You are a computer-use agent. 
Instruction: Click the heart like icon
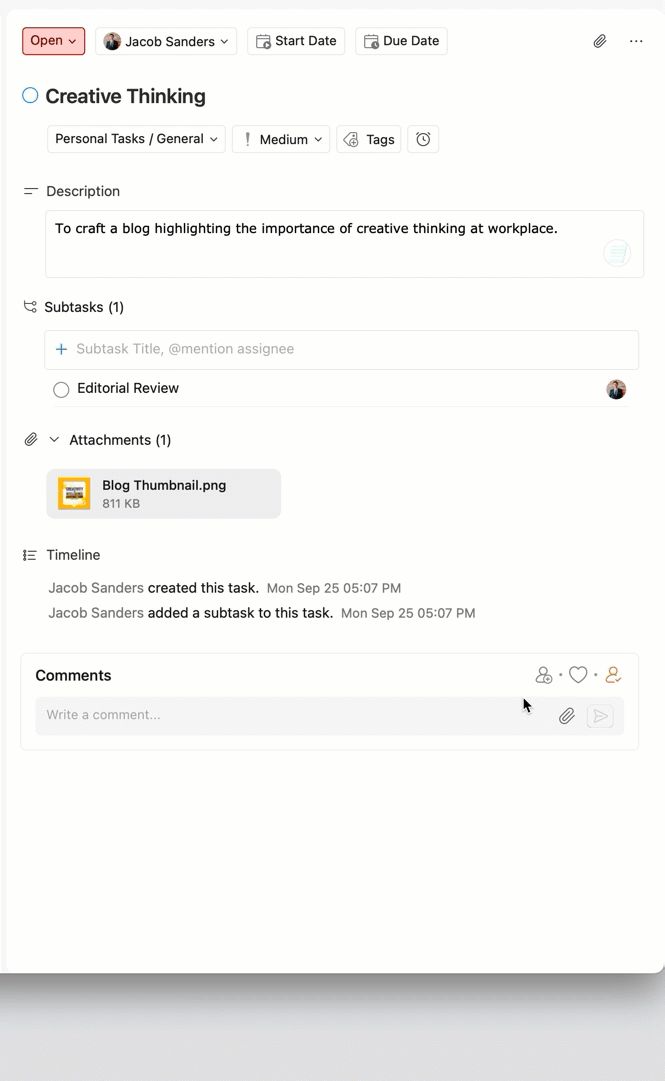(578, 675)
